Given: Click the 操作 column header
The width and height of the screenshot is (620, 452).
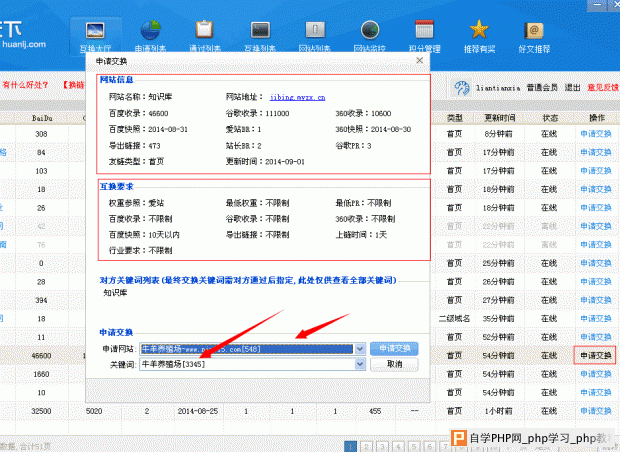Looking at the screenshot, I should click(597, 118).
